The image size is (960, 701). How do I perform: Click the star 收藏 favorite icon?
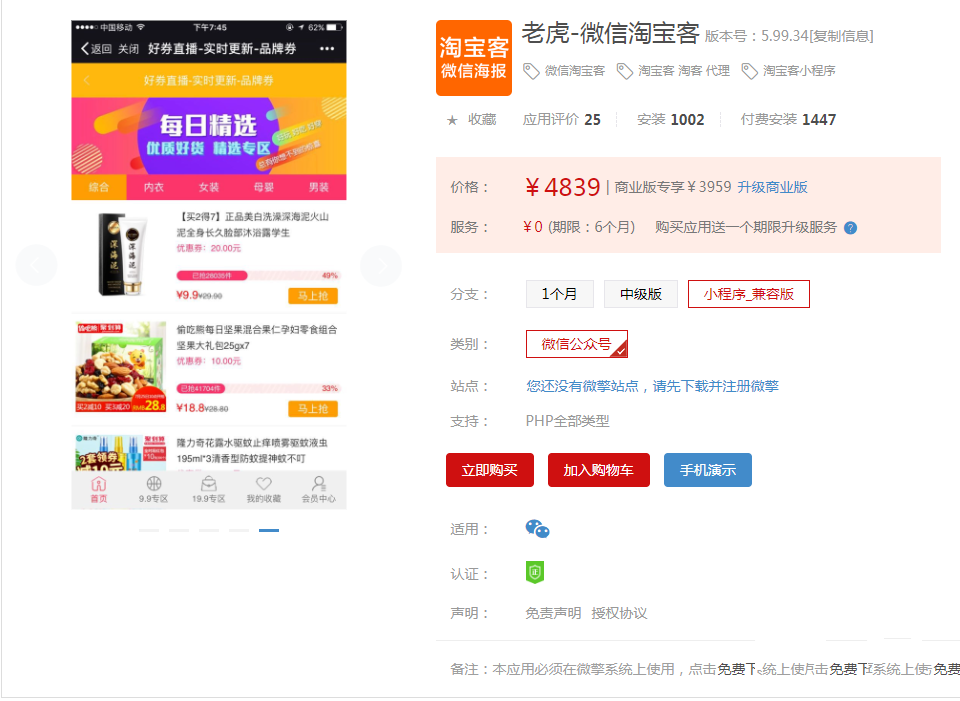tap(452, 120)
